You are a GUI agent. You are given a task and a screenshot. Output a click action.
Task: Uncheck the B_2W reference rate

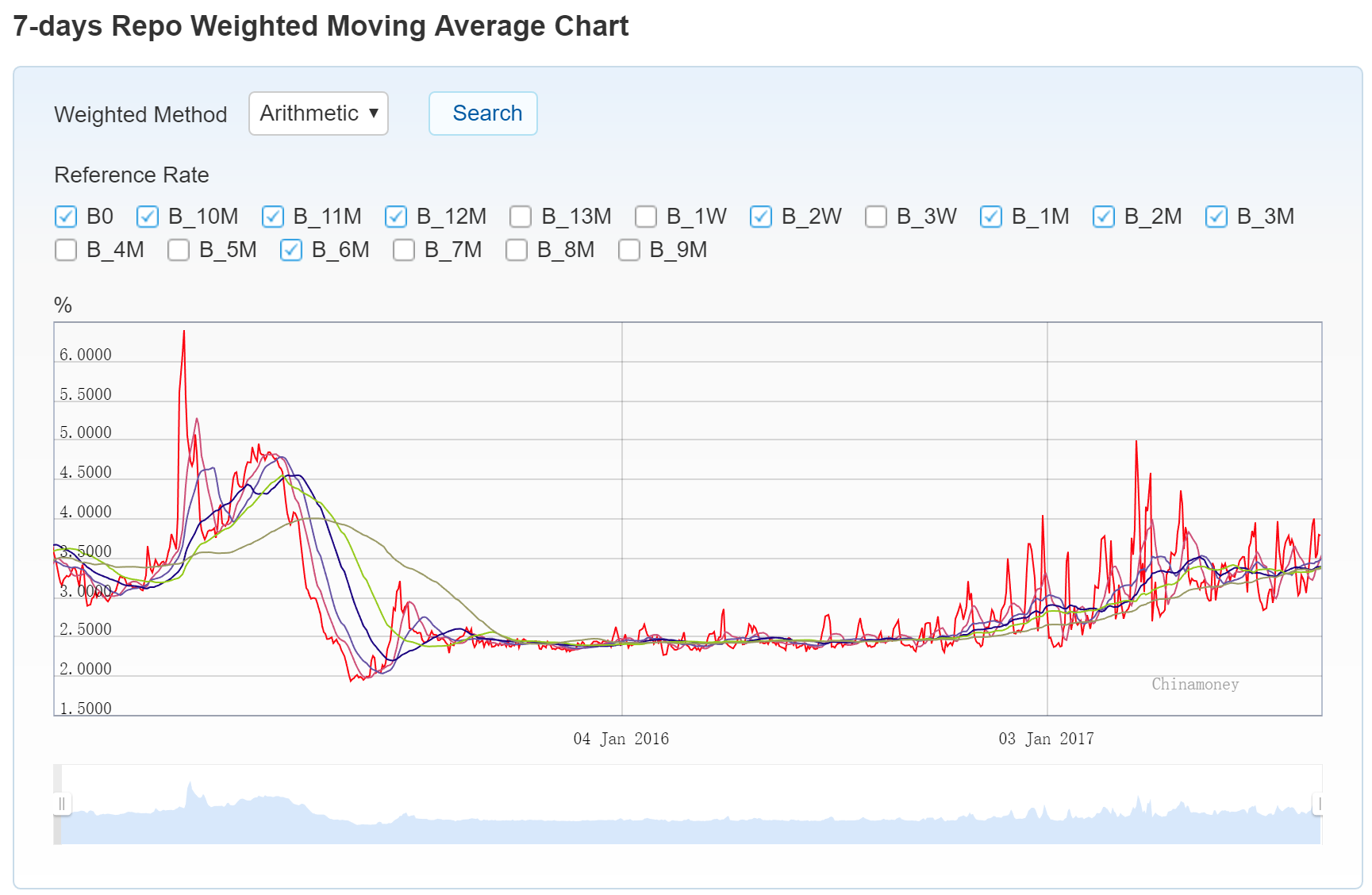pos(761,217)
